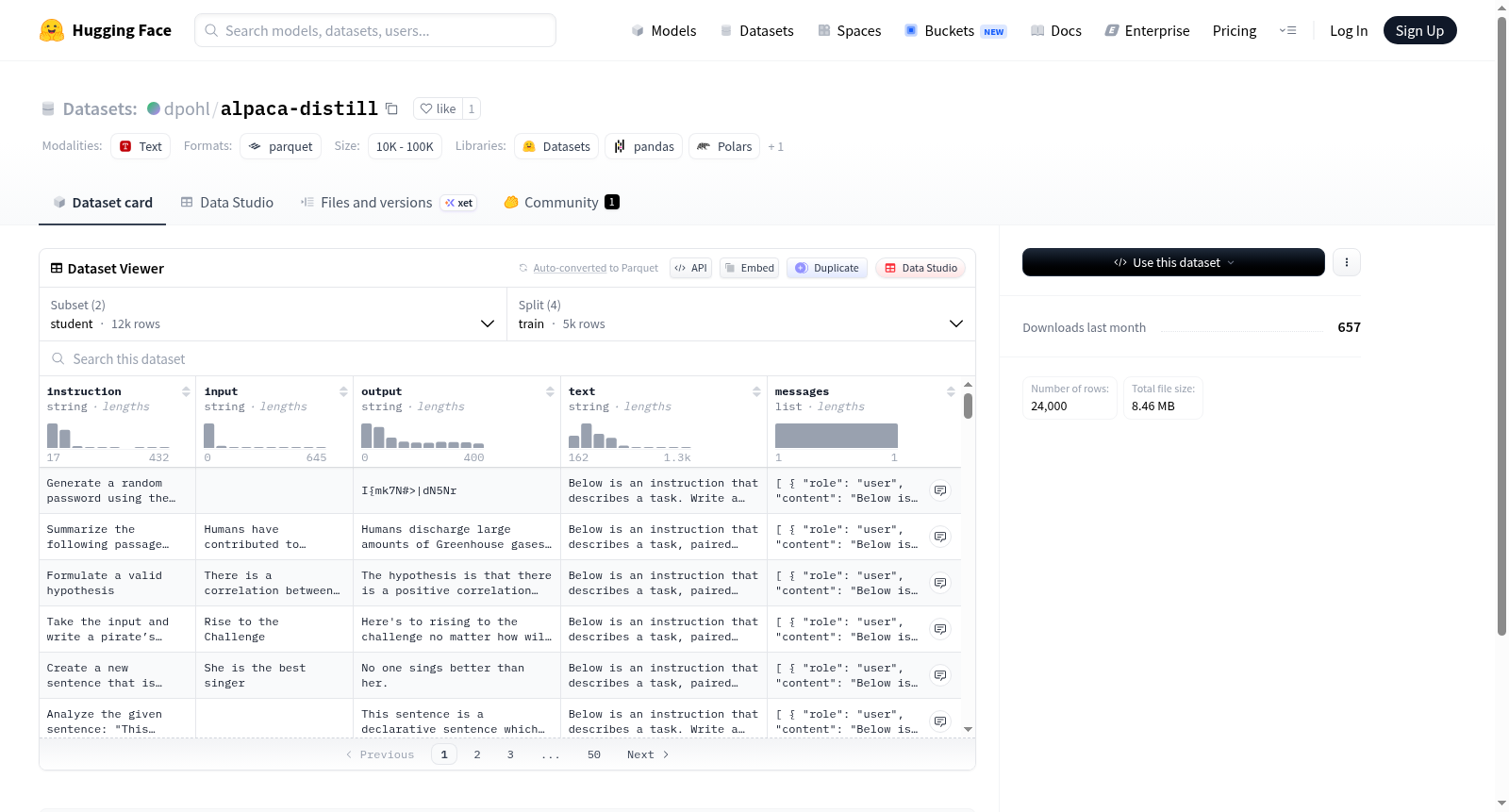Go to Datasets in navigation
The image size is (1509, 812).
tap(757, 31)
